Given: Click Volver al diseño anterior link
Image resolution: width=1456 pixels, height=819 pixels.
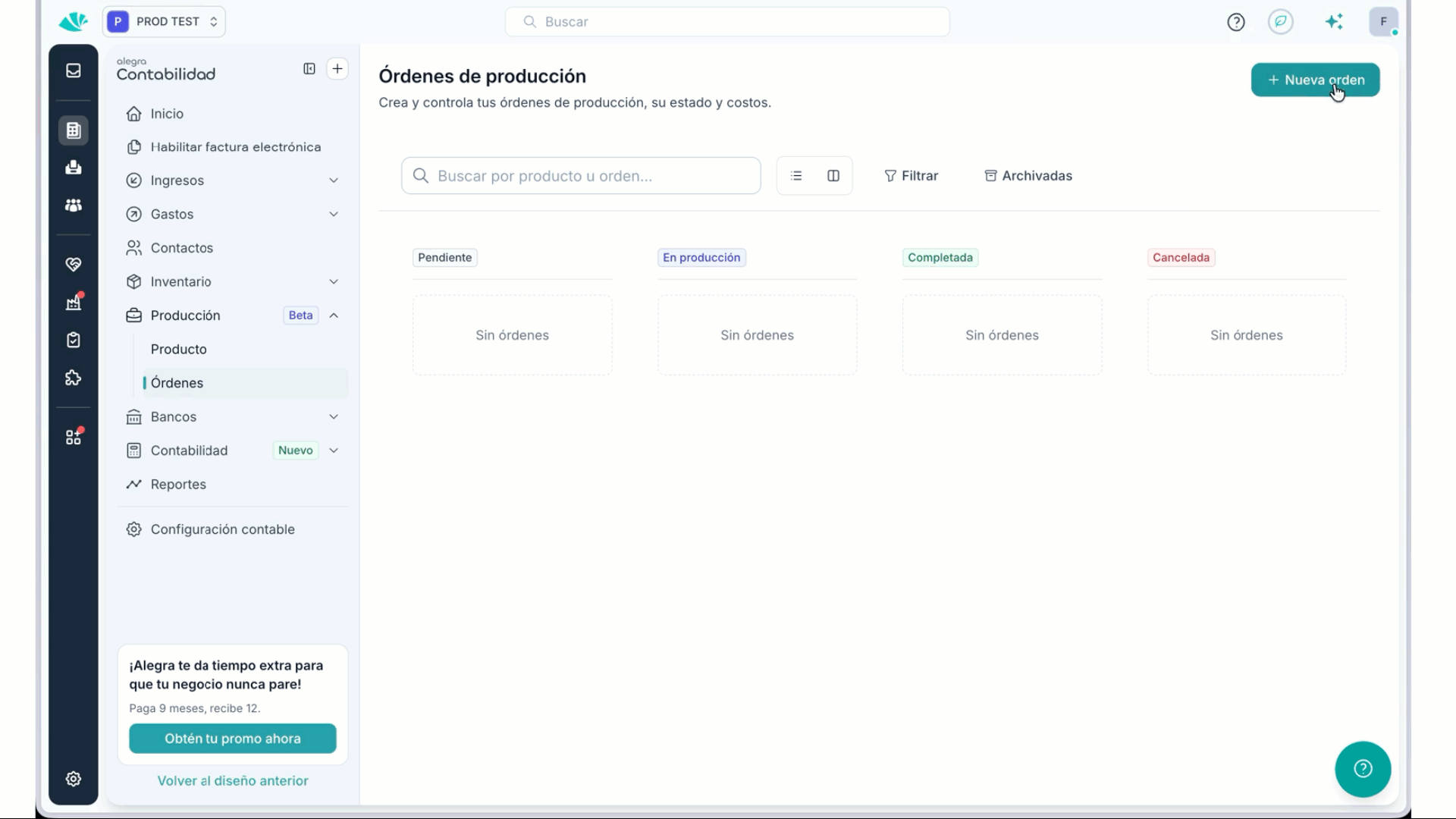Looking at the screenshot, I should click(233, 781).
